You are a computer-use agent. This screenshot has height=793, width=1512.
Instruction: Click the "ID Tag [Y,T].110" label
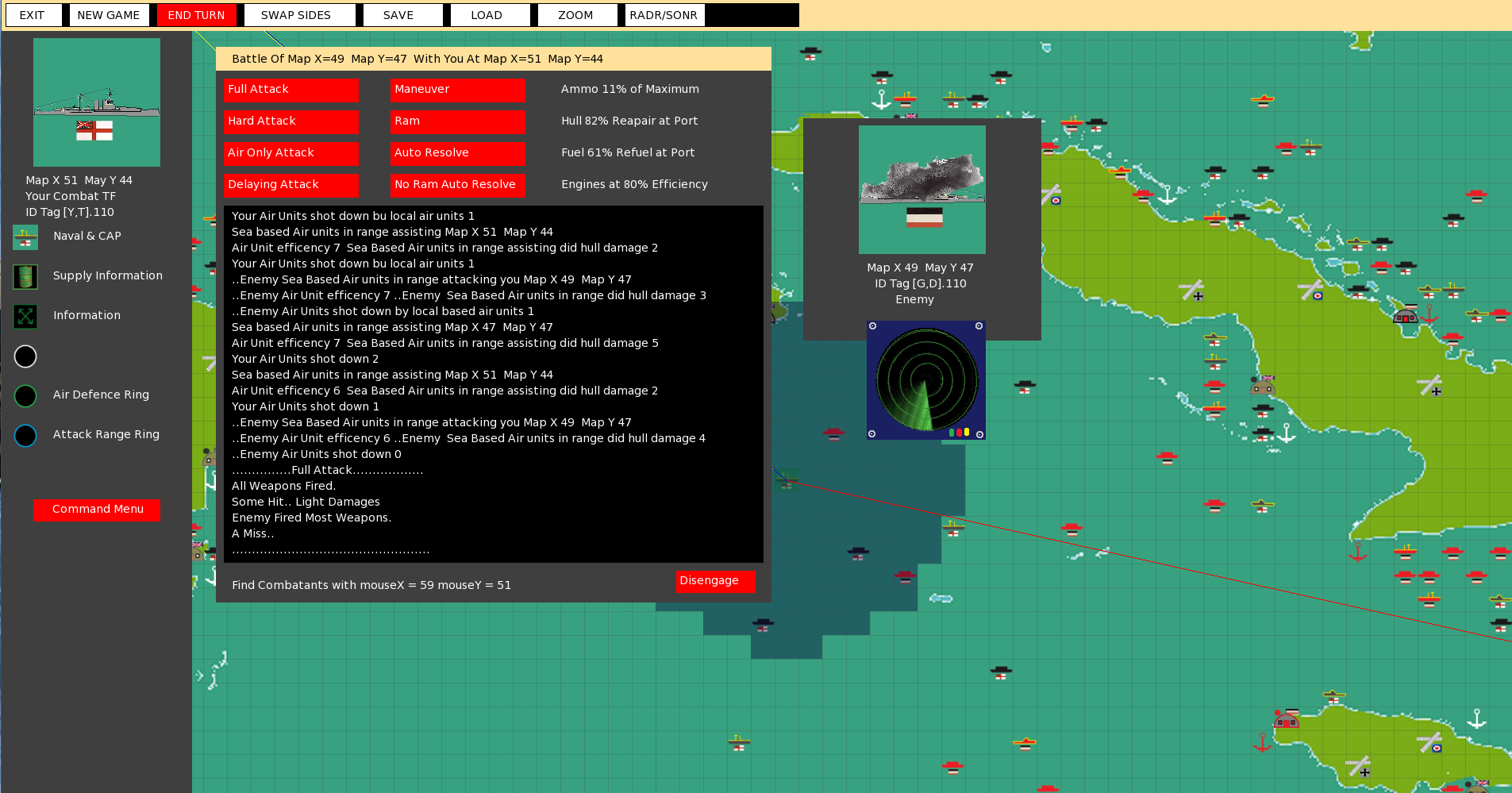click(x=70, y=212)
